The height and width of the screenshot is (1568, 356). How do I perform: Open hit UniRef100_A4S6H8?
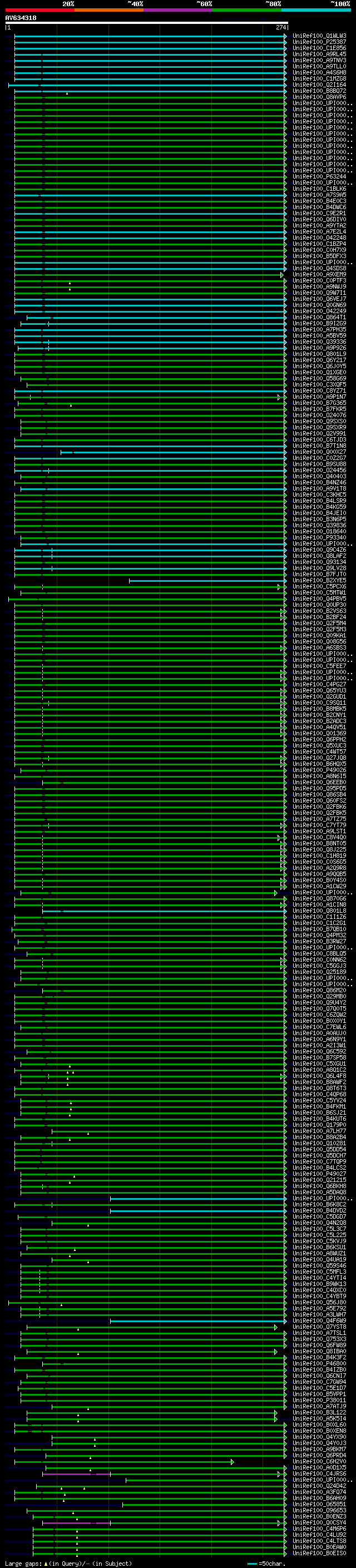pos(319,72)
